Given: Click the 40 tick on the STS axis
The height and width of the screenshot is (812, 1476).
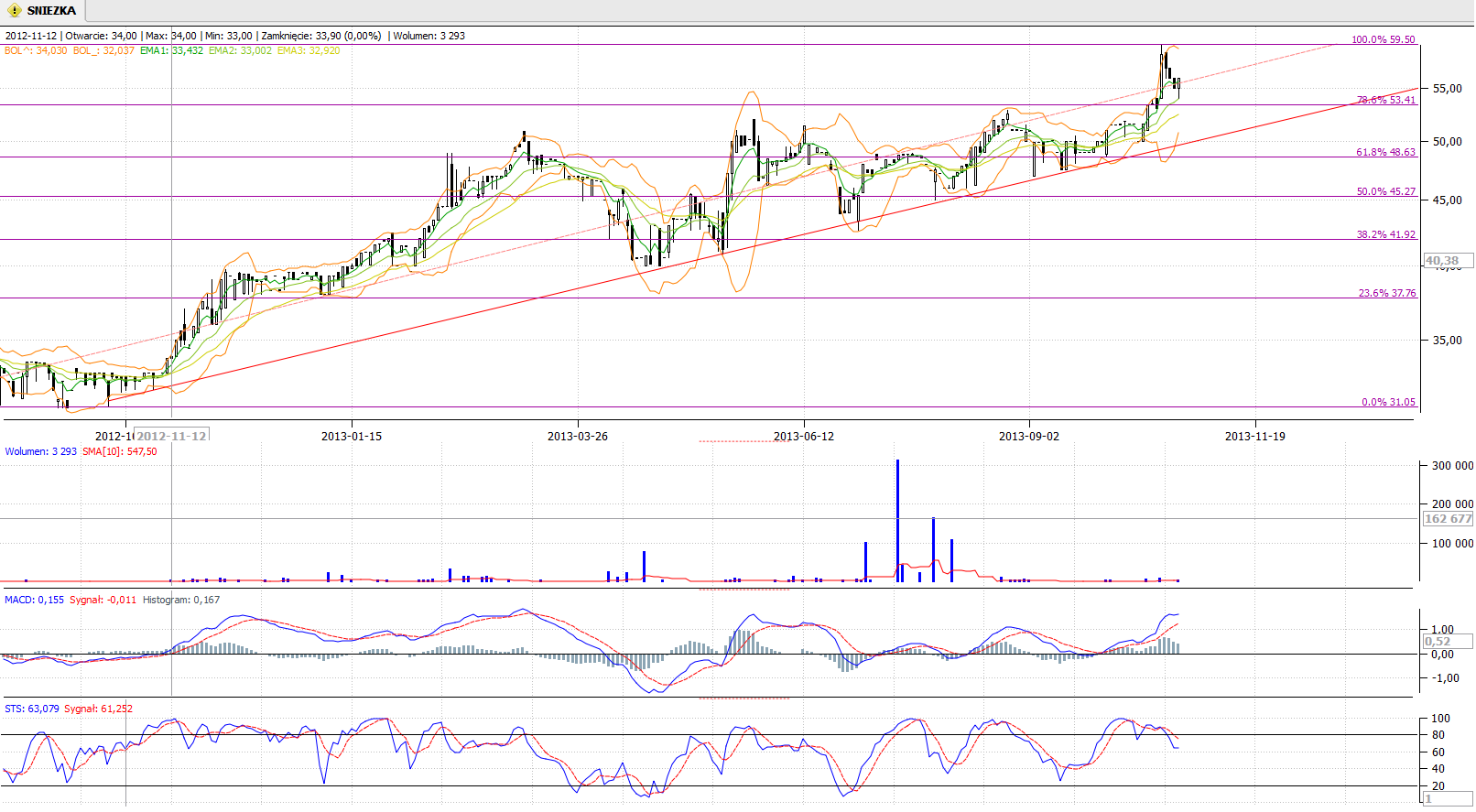Looking at the screenshot, I should pyautogui.click(x=1438, y=768).
